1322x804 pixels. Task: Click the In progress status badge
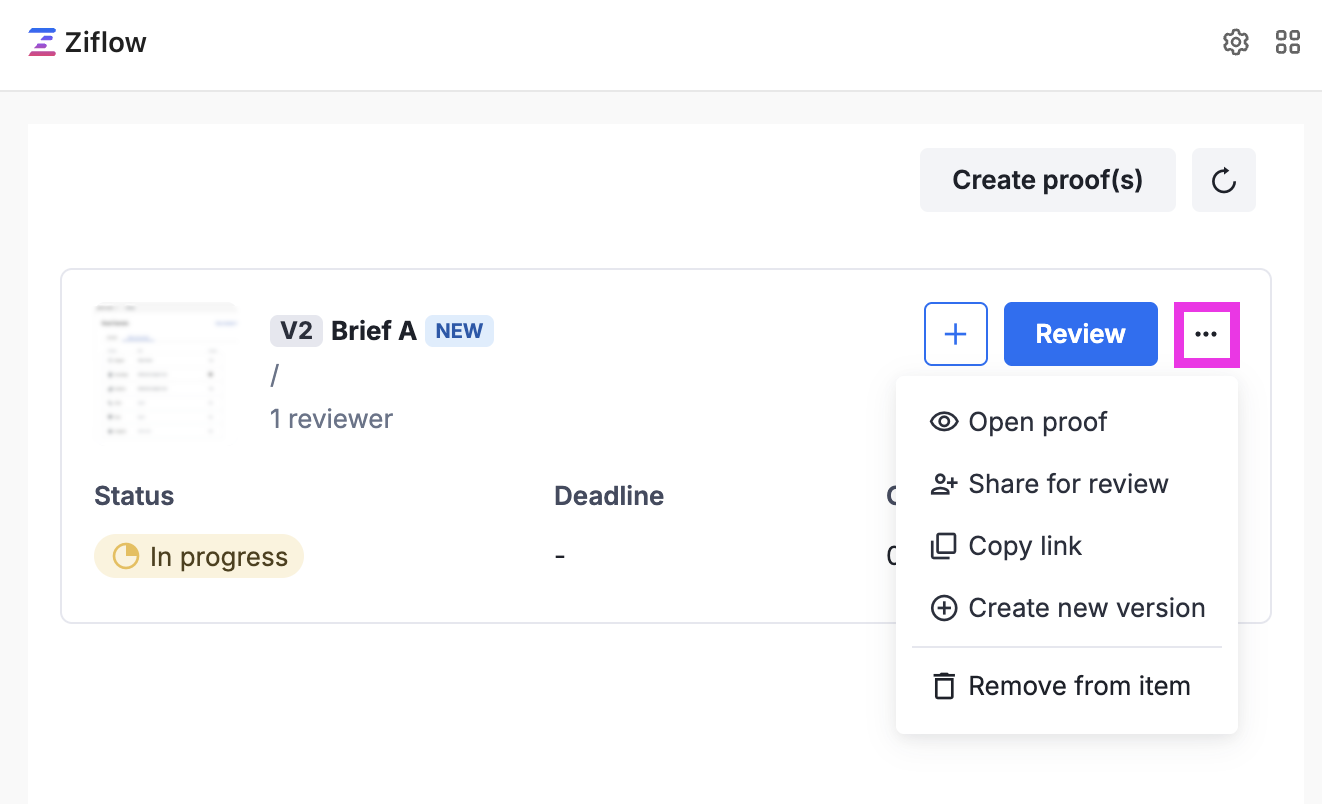(199, 556)
